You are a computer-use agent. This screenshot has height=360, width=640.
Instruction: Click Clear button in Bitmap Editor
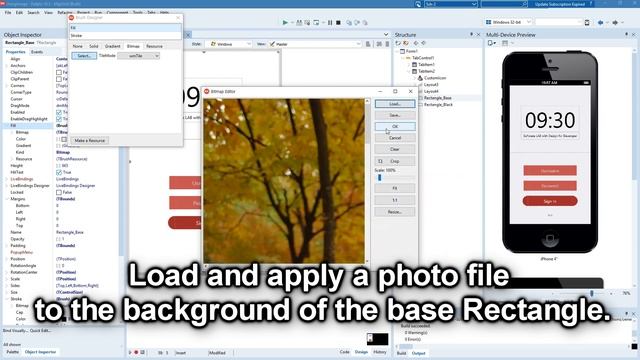pyautogui.click(x=395, y=149)
